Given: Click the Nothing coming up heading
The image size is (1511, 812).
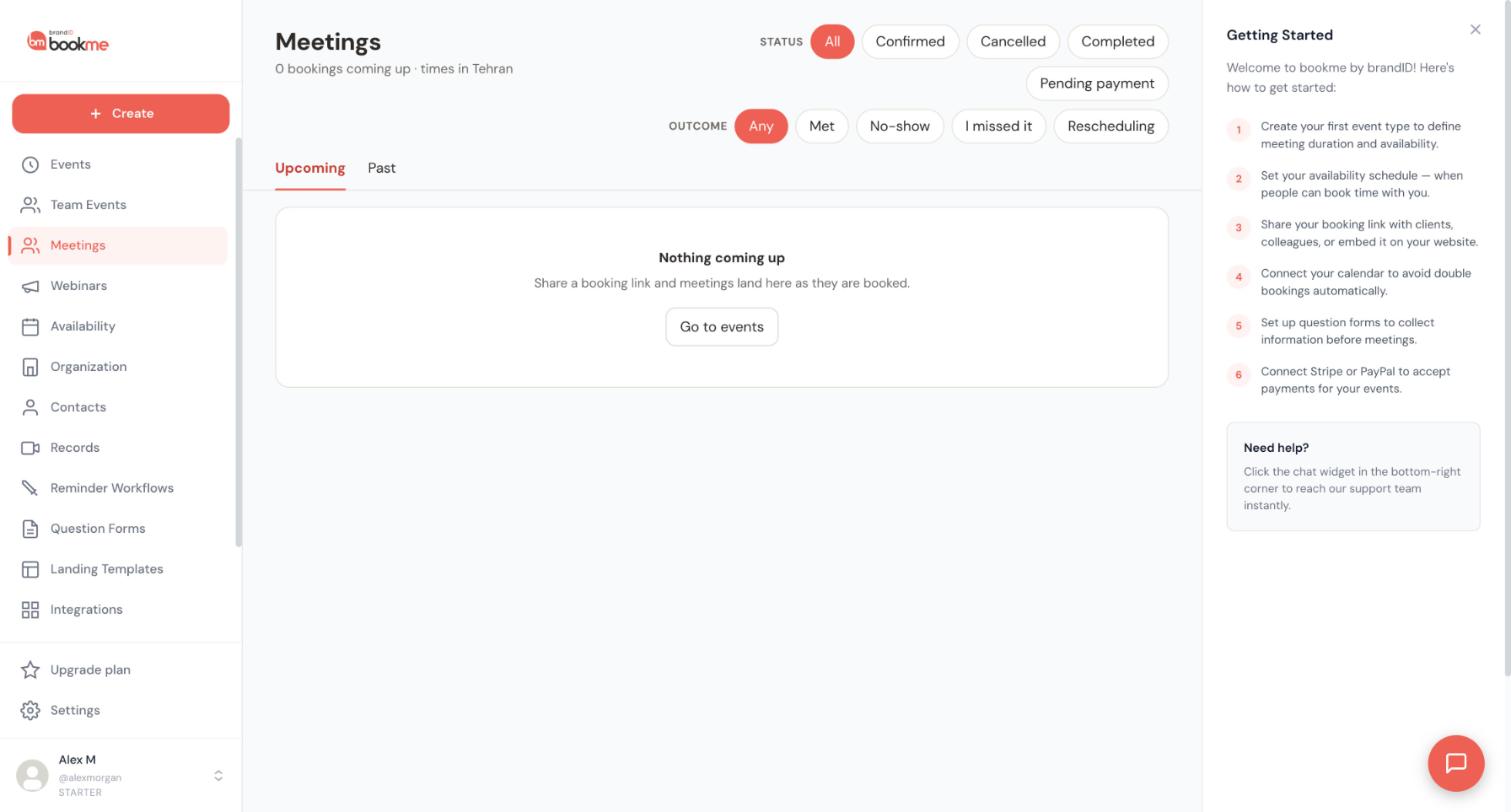Looking at the screenshot, I should (722, 258).
